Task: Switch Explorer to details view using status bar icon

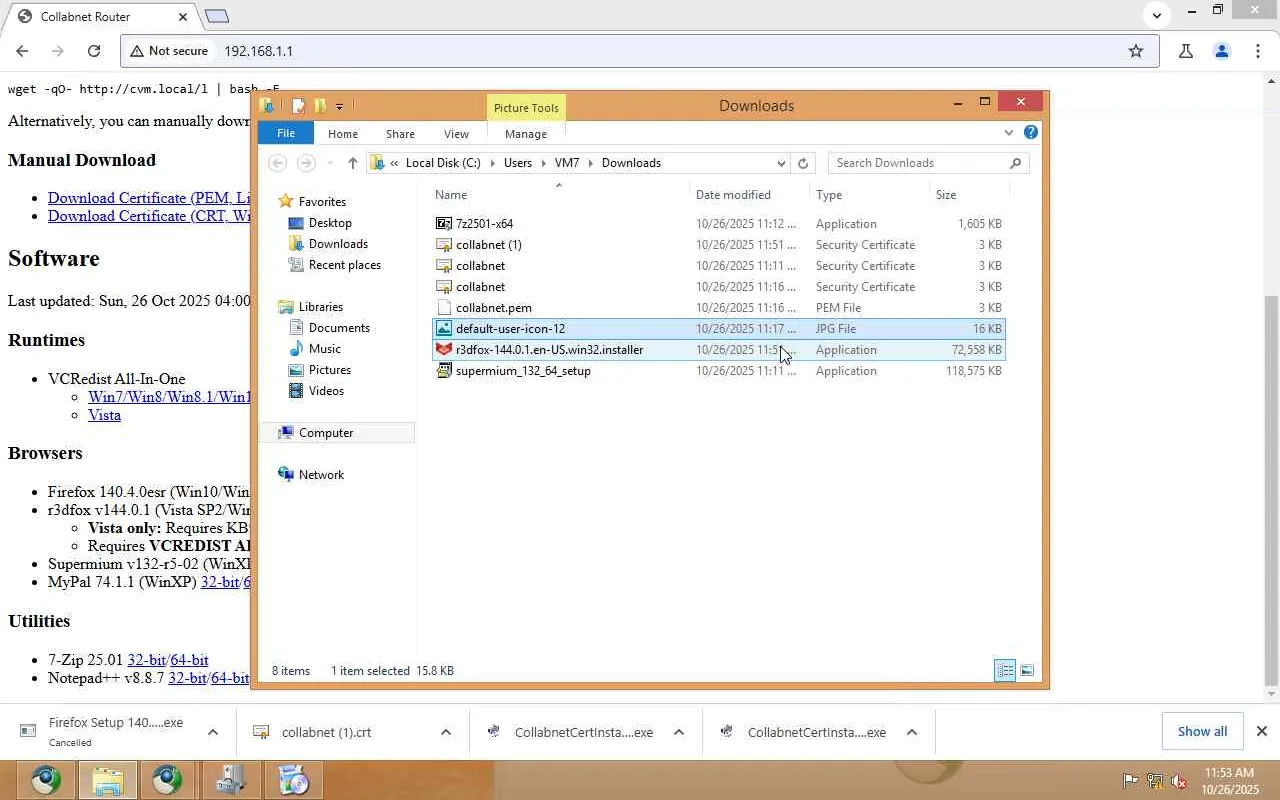Action: 1005,671
